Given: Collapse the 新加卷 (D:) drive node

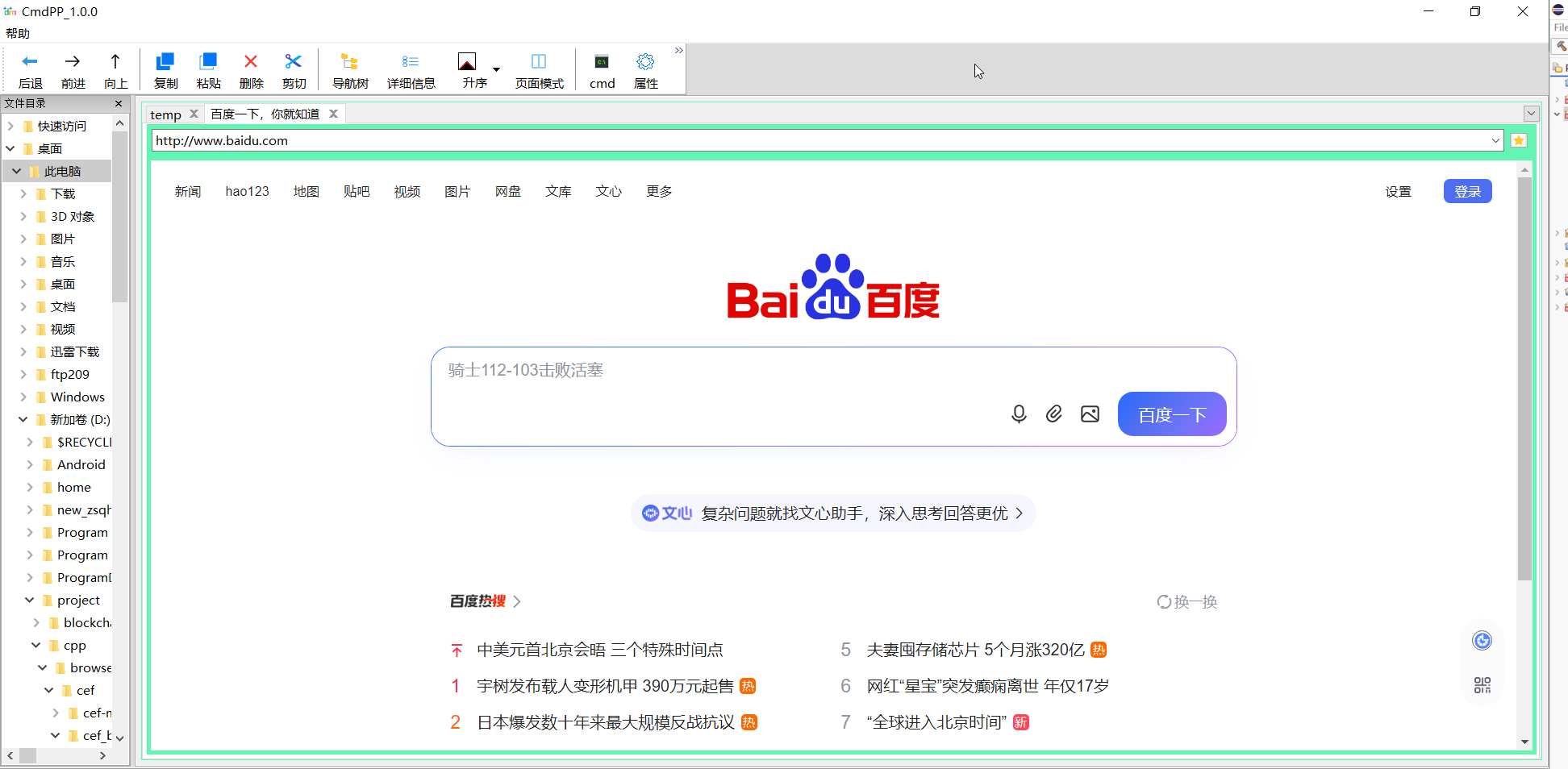Looking at the screenshot, I should [23, 419].
